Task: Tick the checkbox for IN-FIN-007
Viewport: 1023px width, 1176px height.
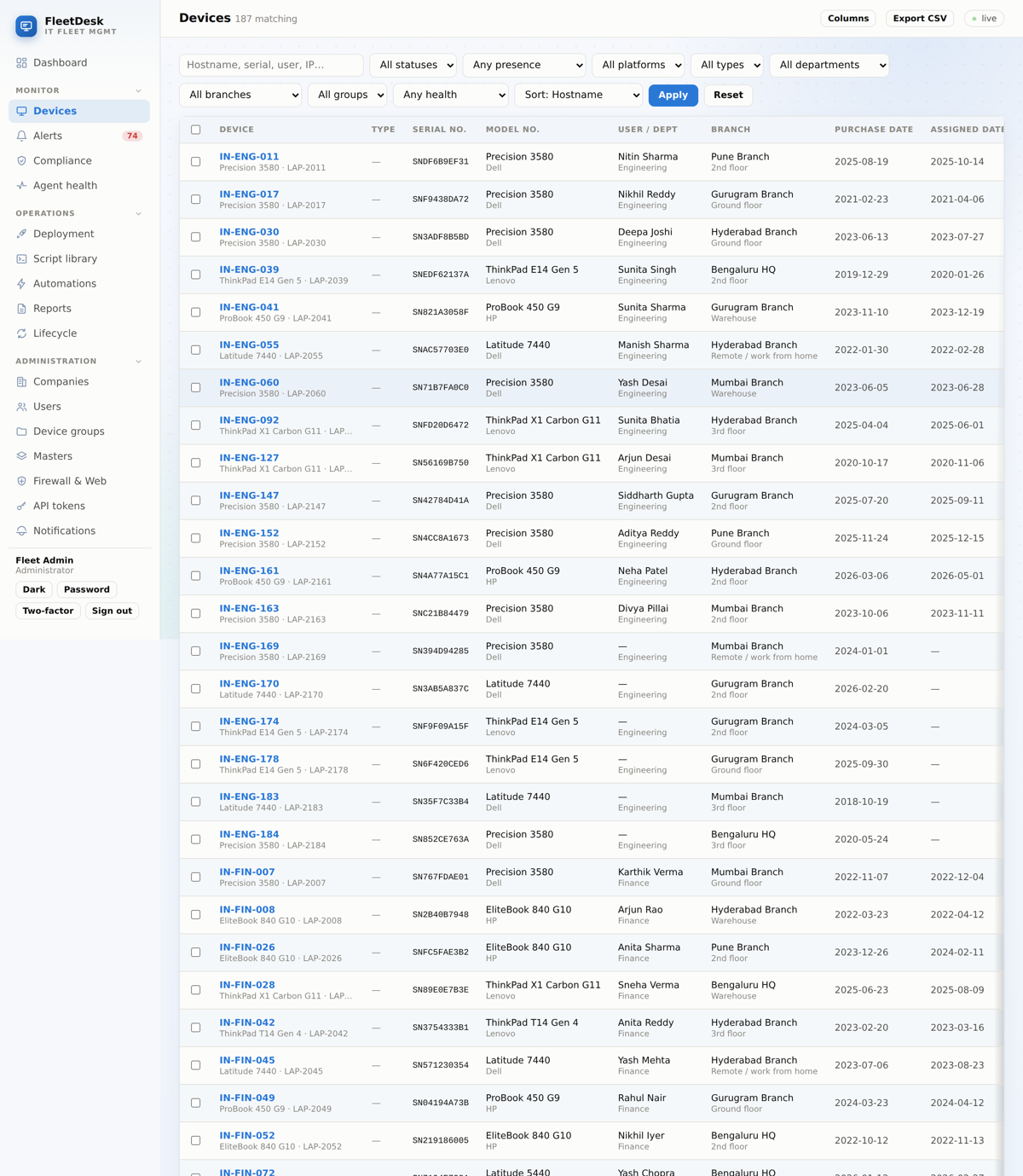Action: pyautogui.click(x=196, y=878)
